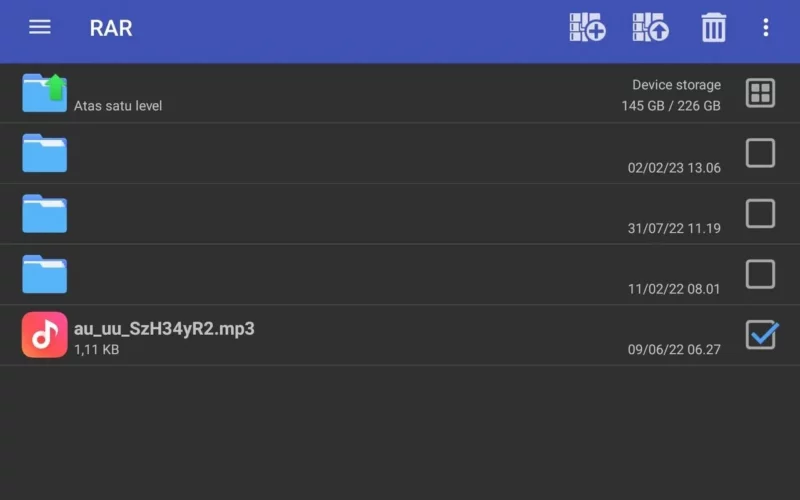Open the folder icon dated 11/02/22

(44, 274)
